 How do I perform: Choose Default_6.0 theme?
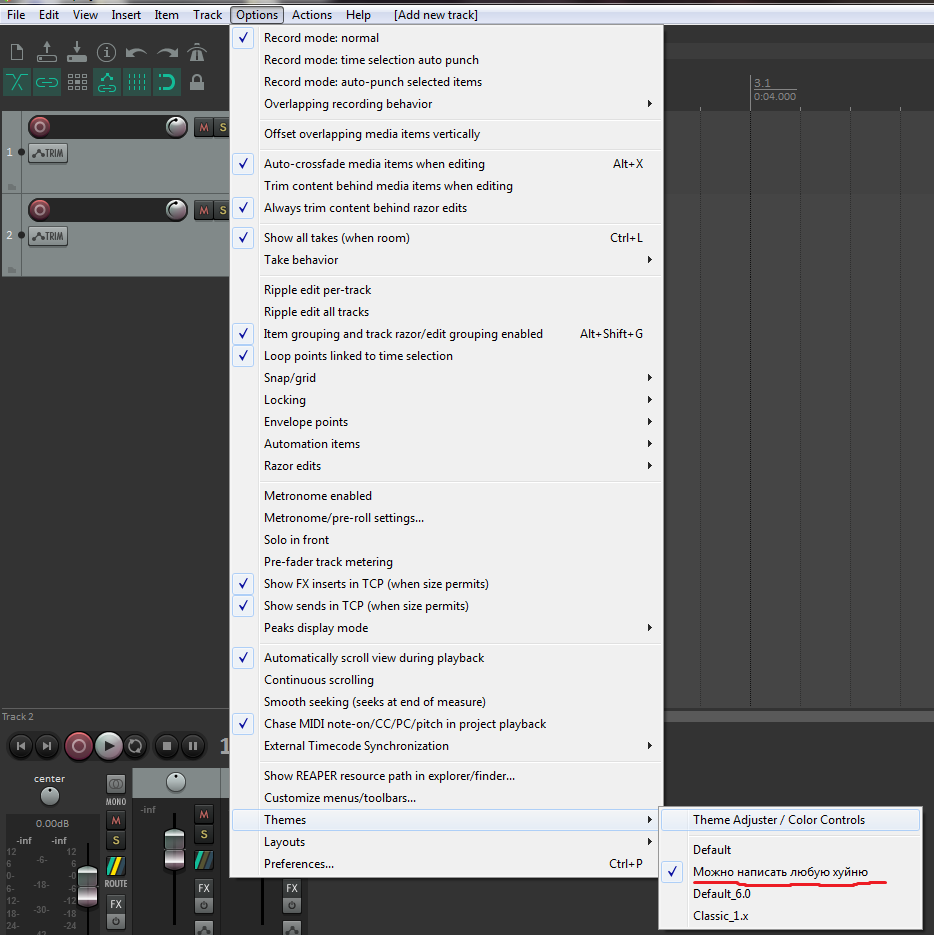(x=790, y=893)
